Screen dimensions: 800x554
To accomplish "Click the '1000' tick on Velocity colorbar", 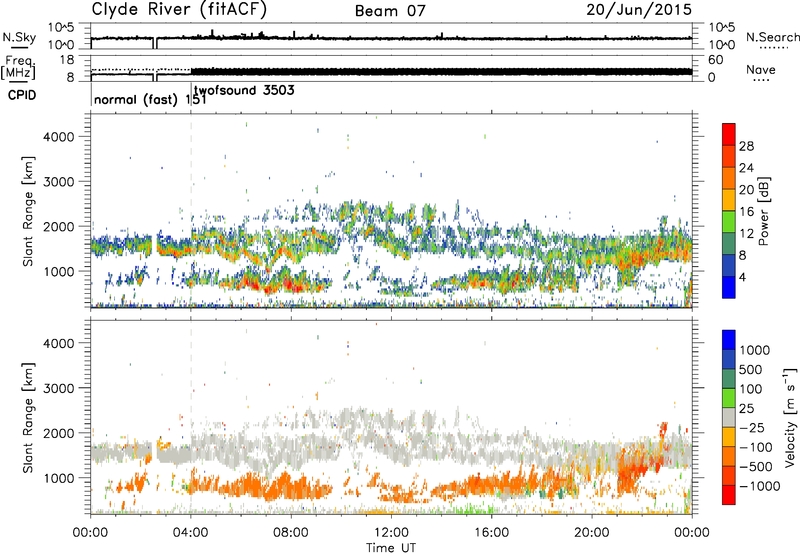I will click(755, 350).
